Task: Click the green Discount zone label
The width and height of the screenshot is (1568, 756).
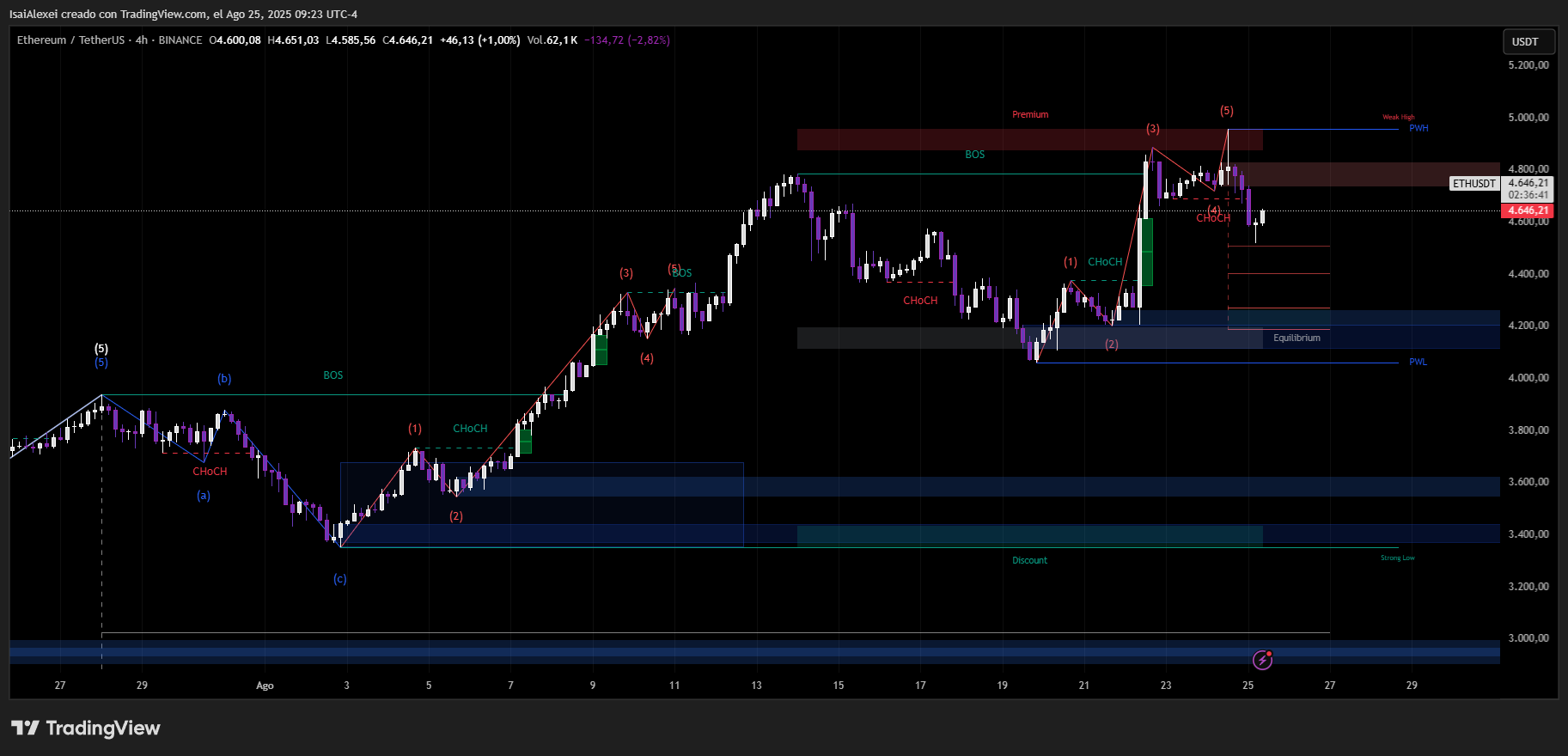Action: 1029,561
